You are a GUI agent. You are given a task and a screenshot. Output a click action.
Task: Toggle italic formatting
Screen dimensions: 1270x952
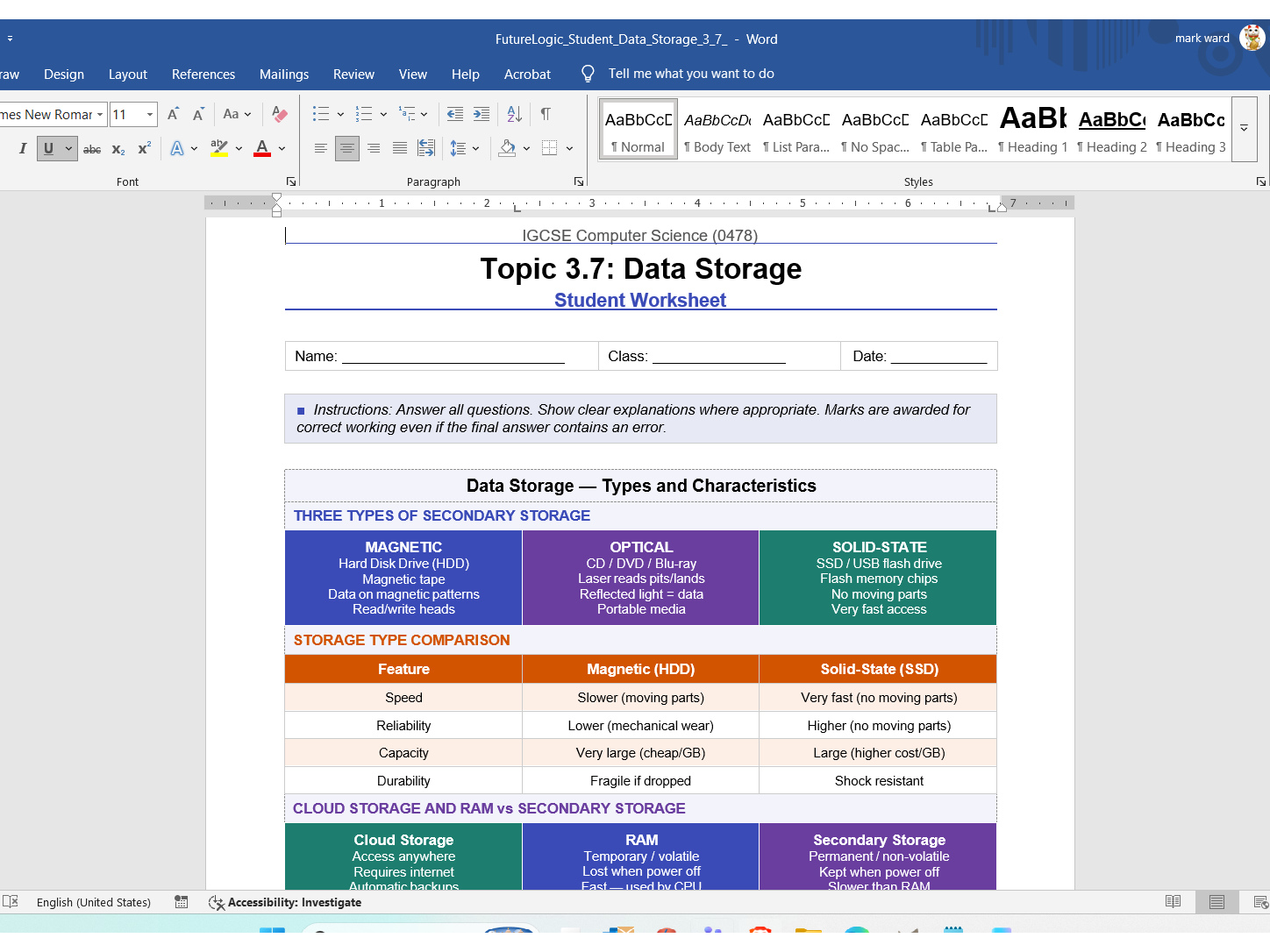tap(23, 149)
